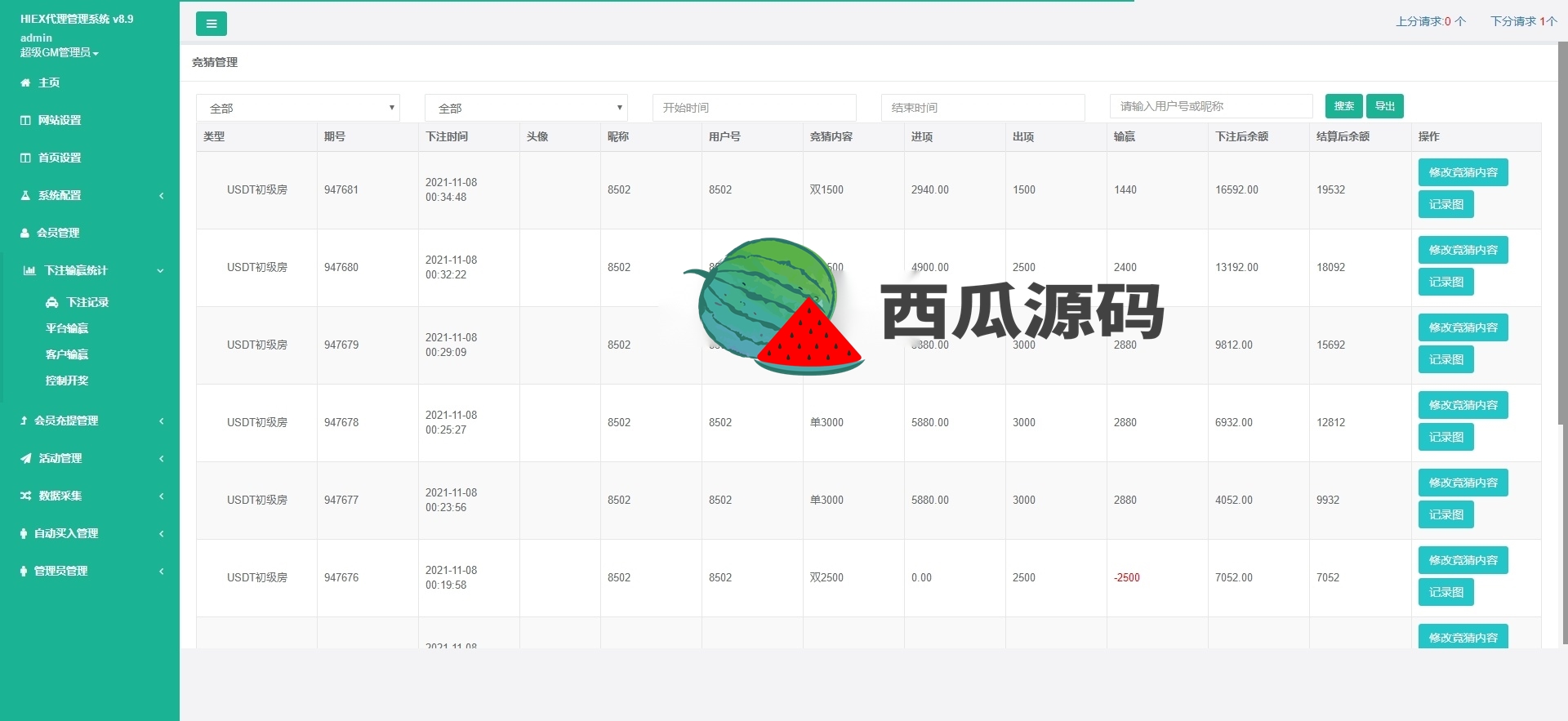
Task: Click the page vertical scrollbar
Action: 1563,343
